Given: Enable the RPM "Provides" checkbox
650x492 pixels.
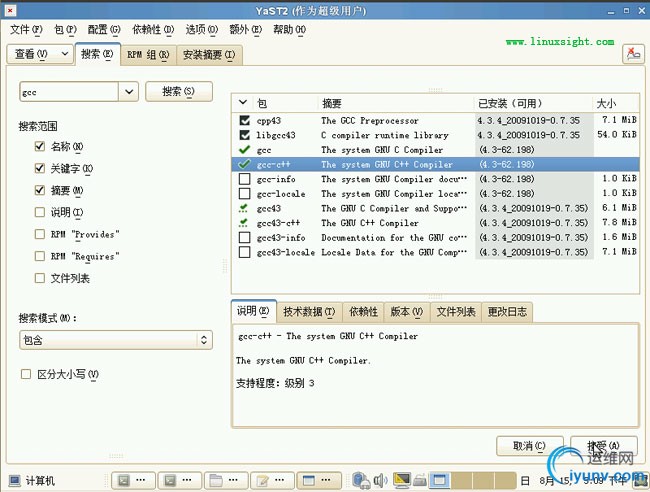Looking at the screenshot, I should point(40,234).
